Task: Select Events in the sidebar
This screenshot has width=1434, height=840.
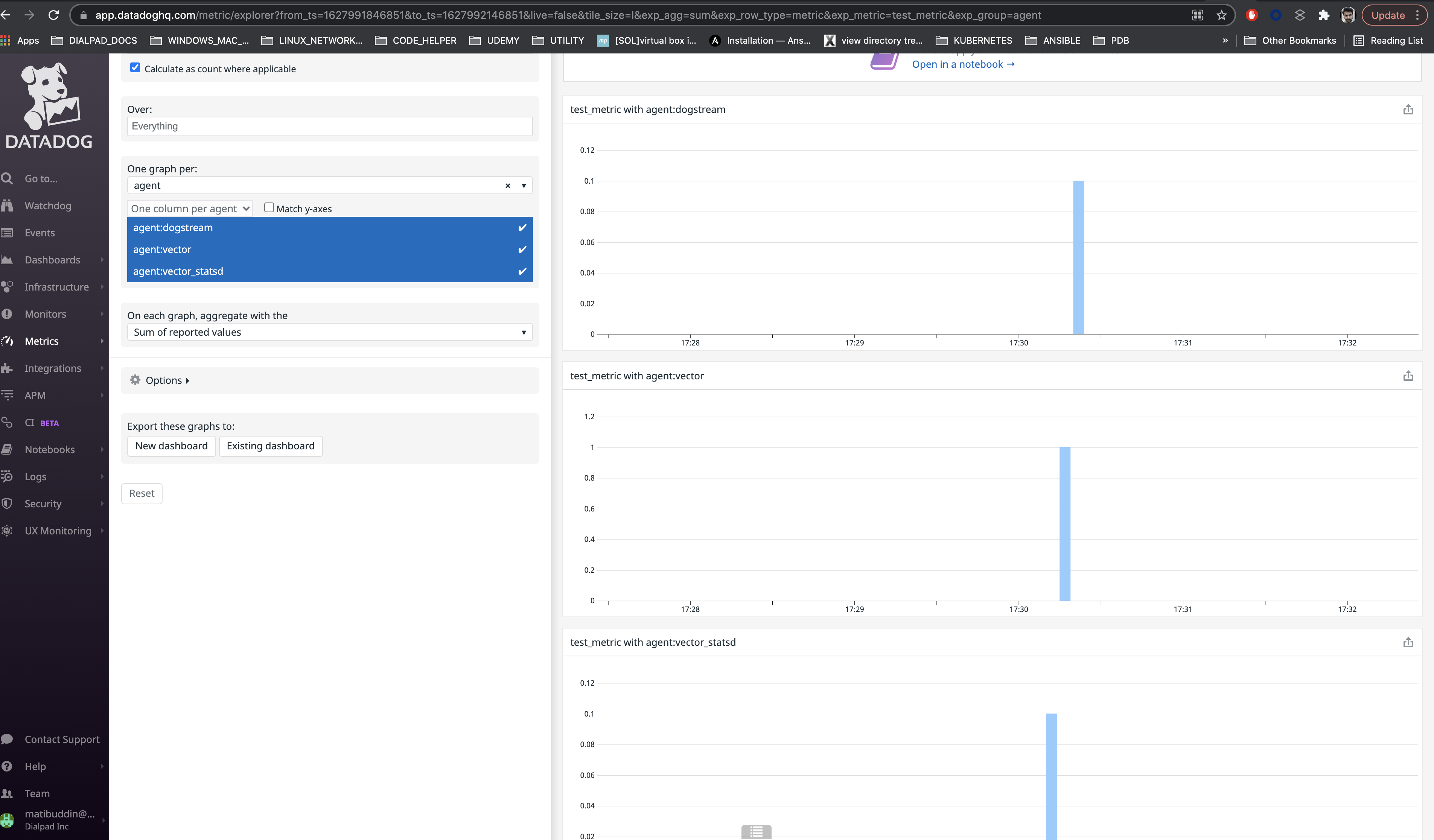Action: 39,232
